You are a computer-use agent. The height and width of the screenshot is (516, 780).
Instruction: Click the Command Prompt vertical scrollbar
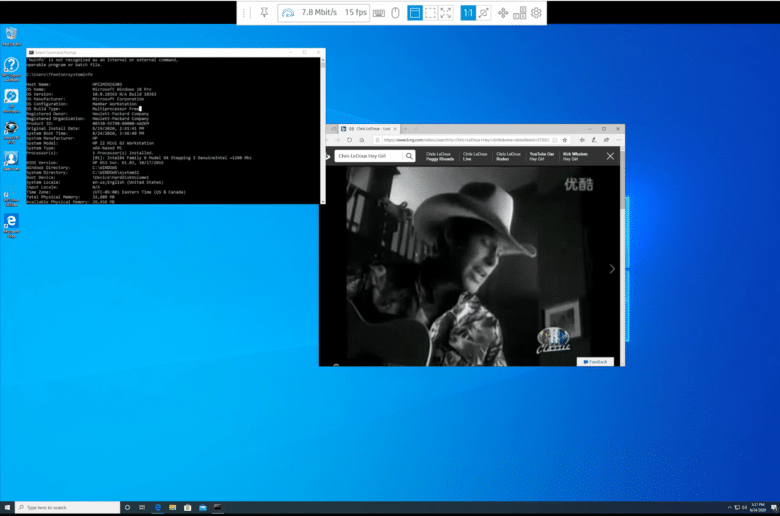pos(323,130)
